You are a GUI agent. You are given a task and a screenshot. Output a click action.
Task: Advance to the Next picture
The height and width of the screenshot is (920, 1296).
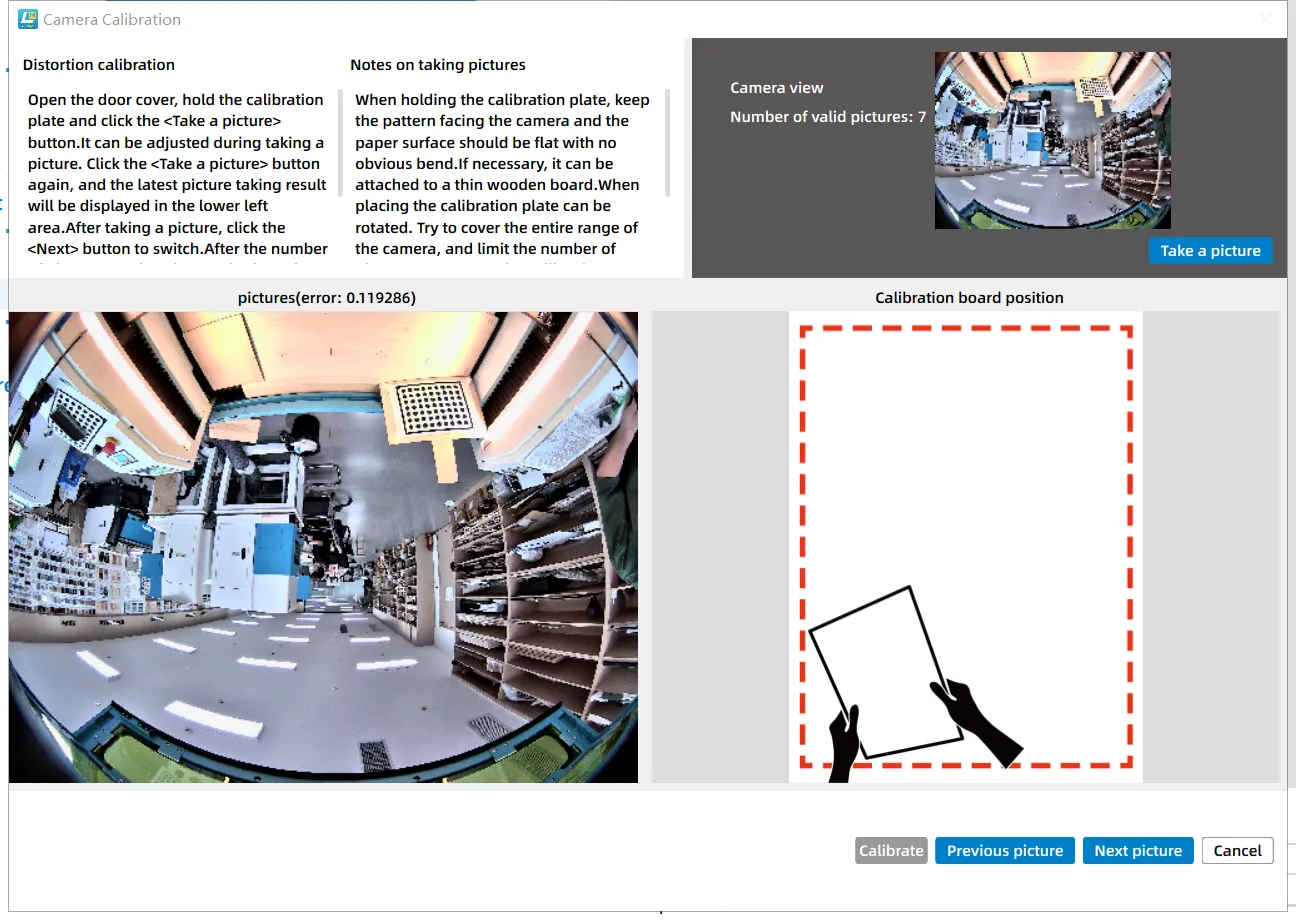click(1138, 851)
